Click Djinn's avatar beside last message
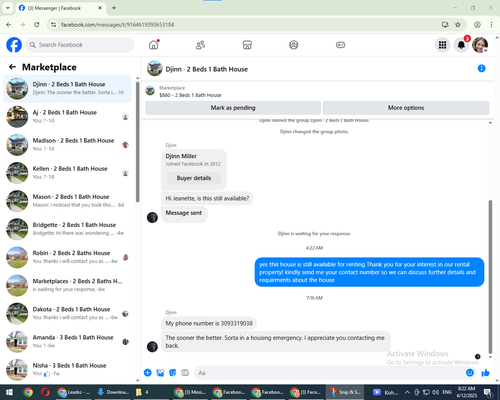This screenshot has height=400, width=500. coord(152,346)
